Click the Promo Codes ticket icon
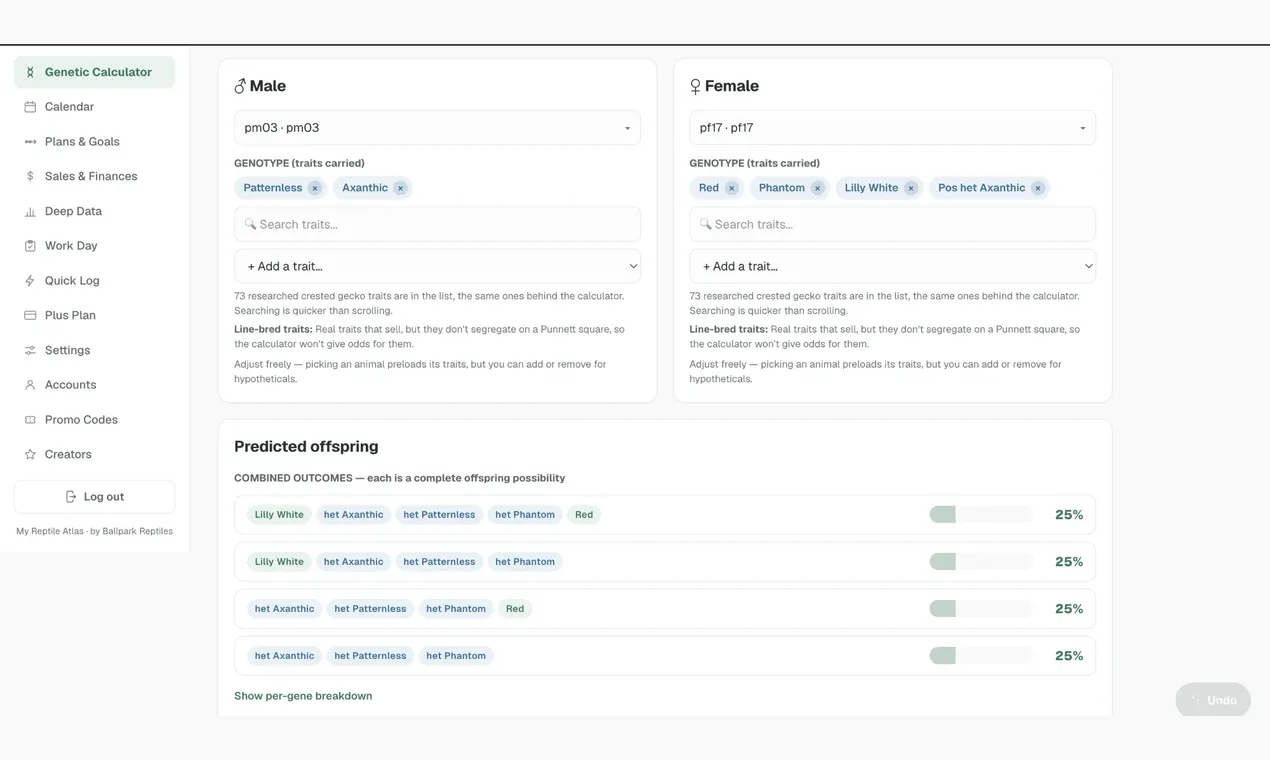This screenshot has height=760, width=1270. (30, 420)
